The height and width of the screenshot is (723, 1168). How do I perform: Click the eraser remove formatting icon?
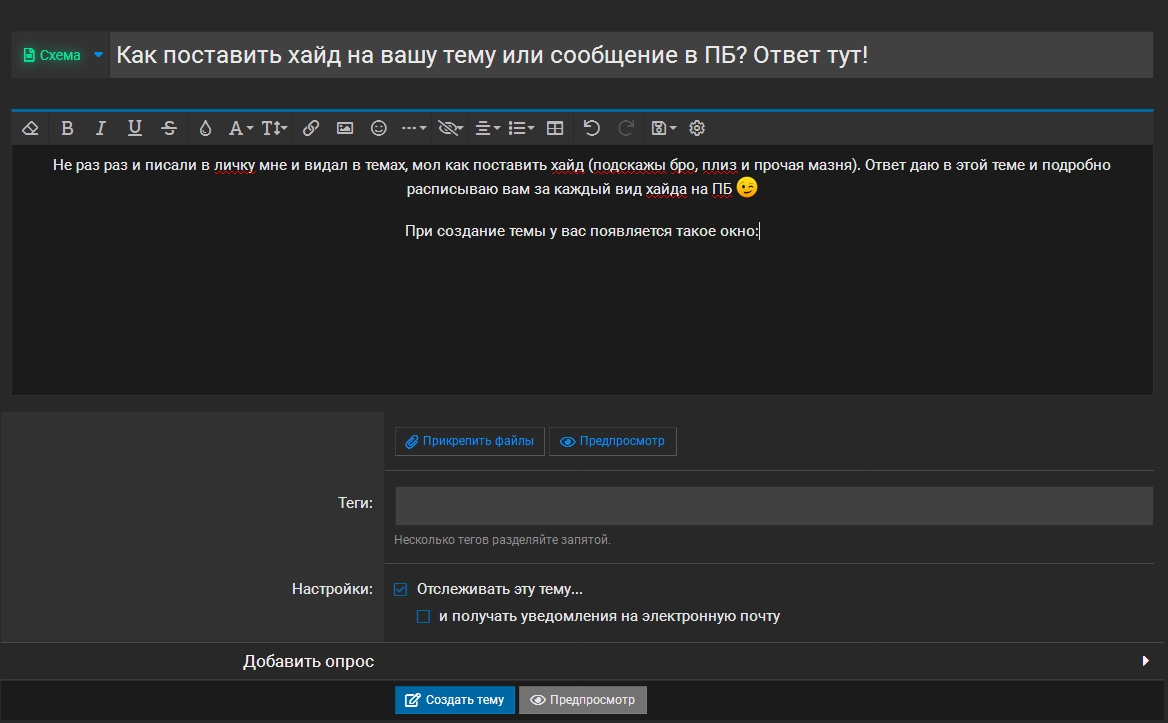coord(30,128)
